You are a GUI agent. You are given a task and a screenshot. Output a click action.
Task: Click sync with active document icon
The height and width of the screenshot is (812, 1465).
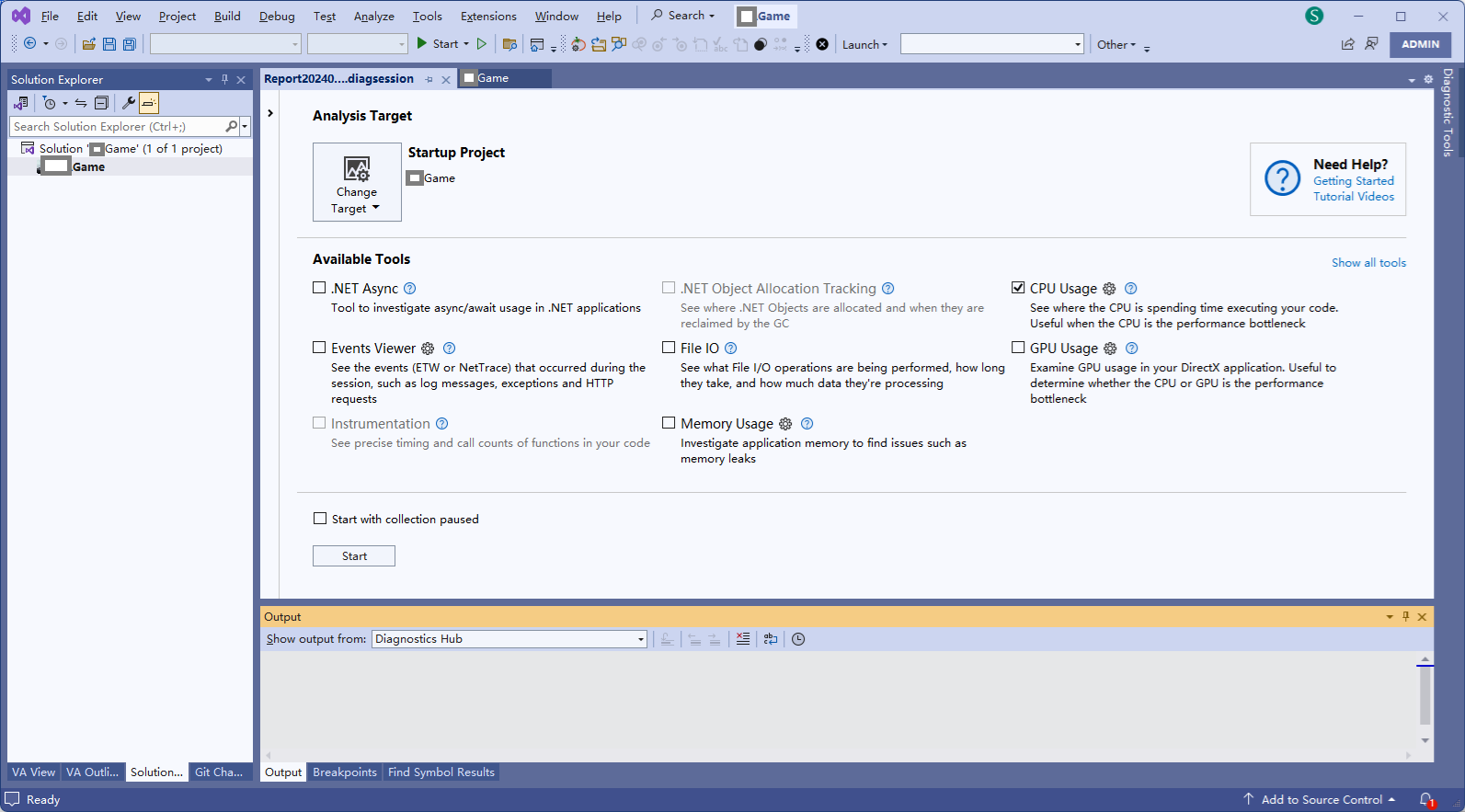[x=81, y=103]
